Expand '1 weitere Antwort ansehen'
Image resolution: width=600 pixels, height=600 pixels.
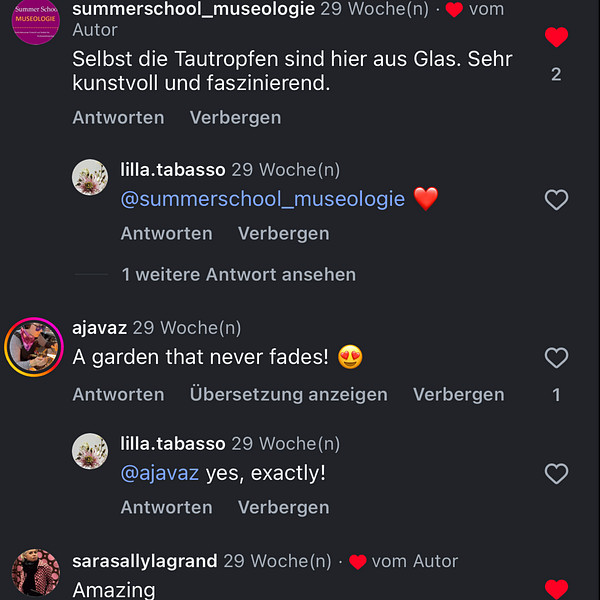(x=238, y=274)
